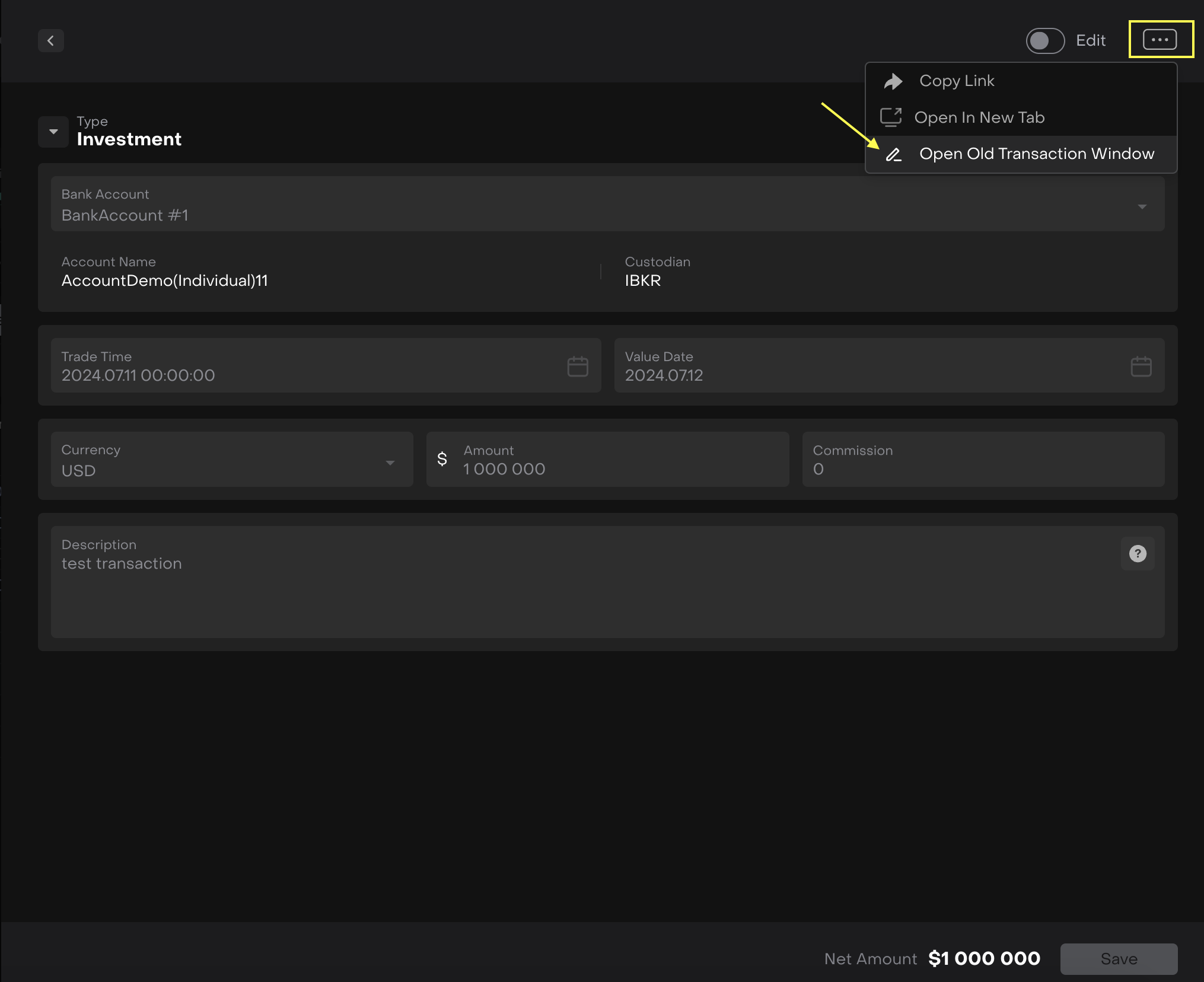Choose Open In New Tab
Viewport: 1204px width, 982px height.
979,117
